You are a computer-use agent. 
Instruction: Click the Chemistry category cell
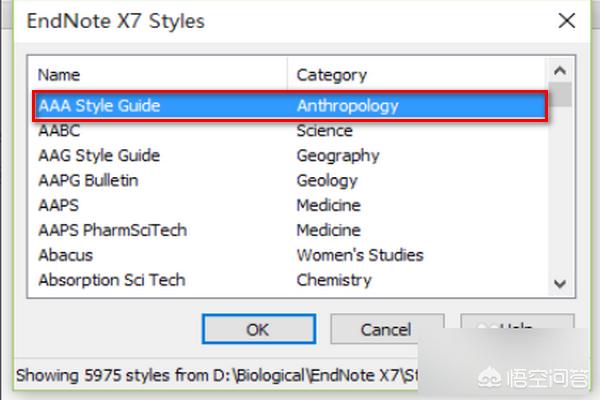click(334, 280)
